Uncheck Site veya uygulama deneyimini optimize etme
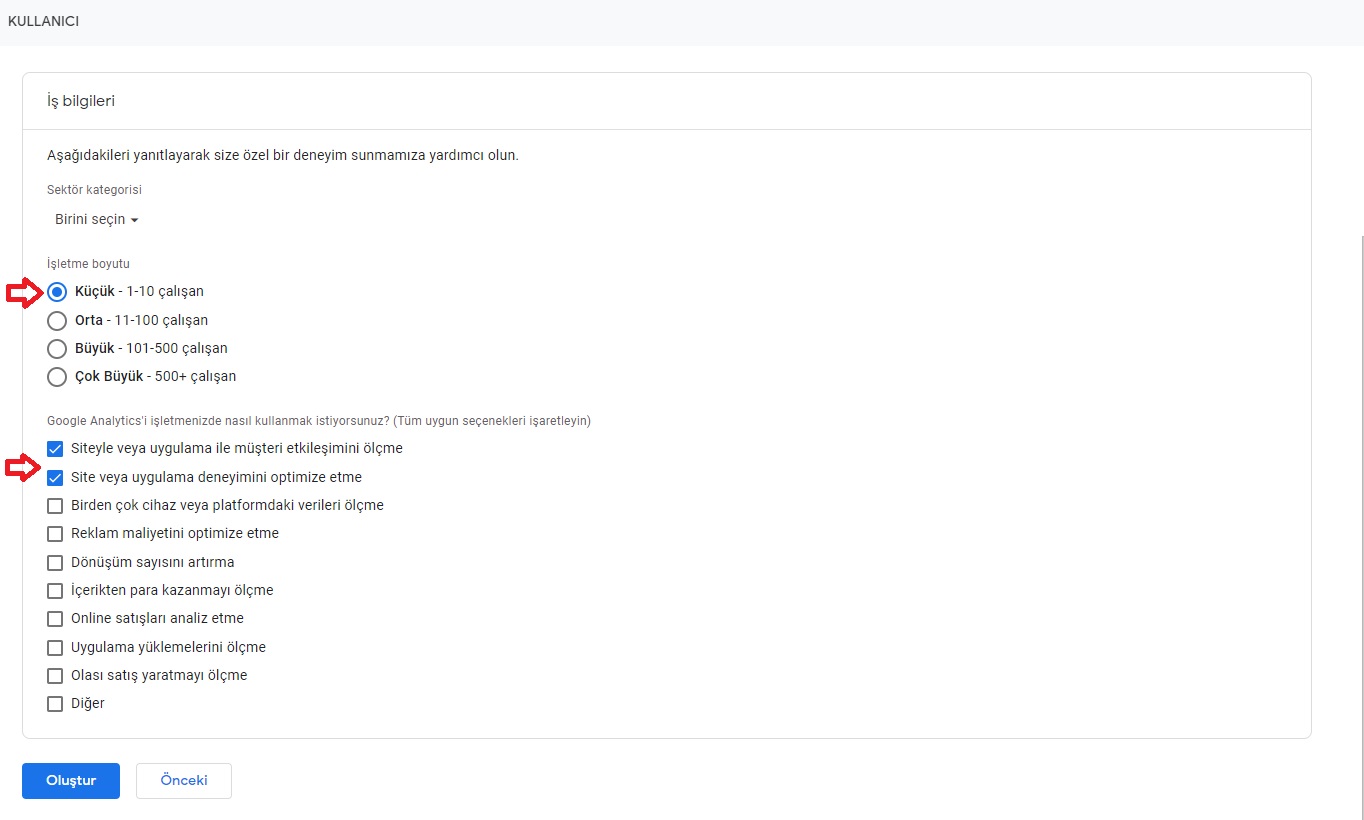Image resolution: width=1364 pixels, height=820 pixels. (x=55, y=478)
